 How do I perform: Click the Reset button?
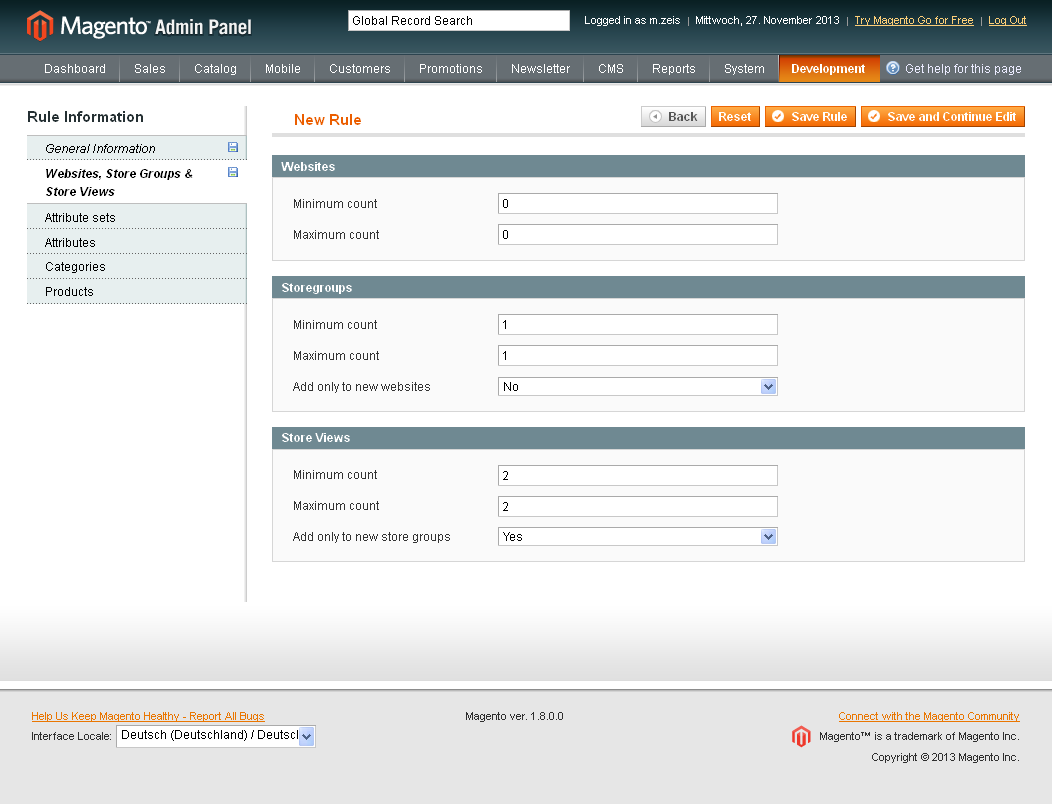click(x=735, y=116)
